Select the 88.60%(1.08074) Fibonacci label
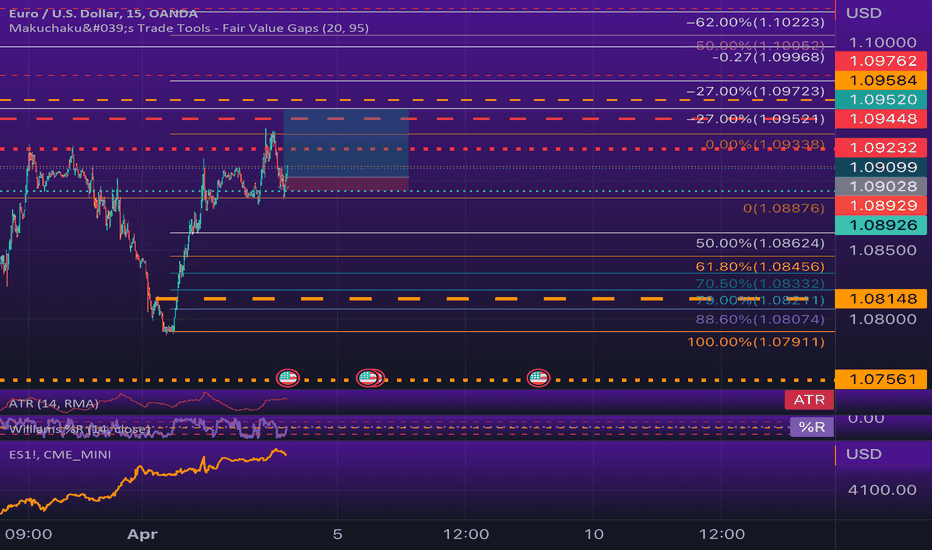932x550 pixels. (x=760, y=319)
